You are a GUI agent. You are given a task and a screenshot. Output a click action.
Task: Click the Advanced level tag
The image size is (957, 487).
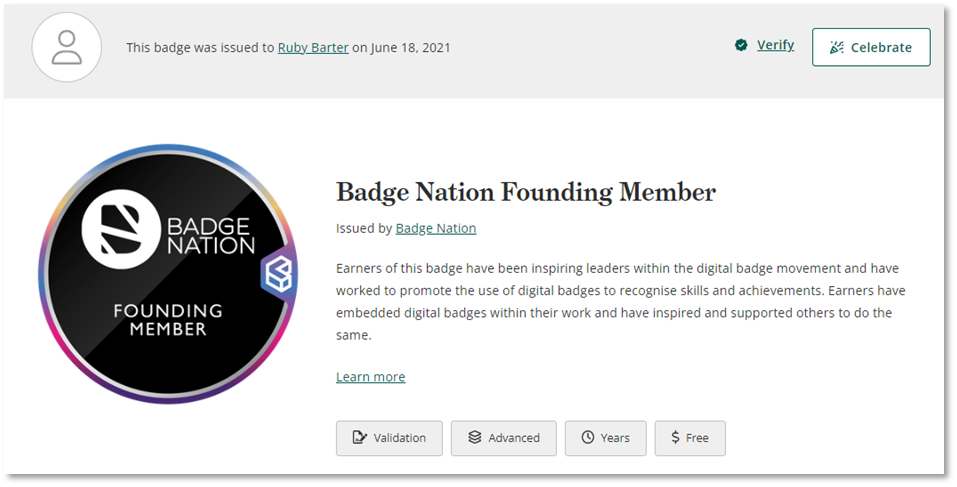point(504,438)
